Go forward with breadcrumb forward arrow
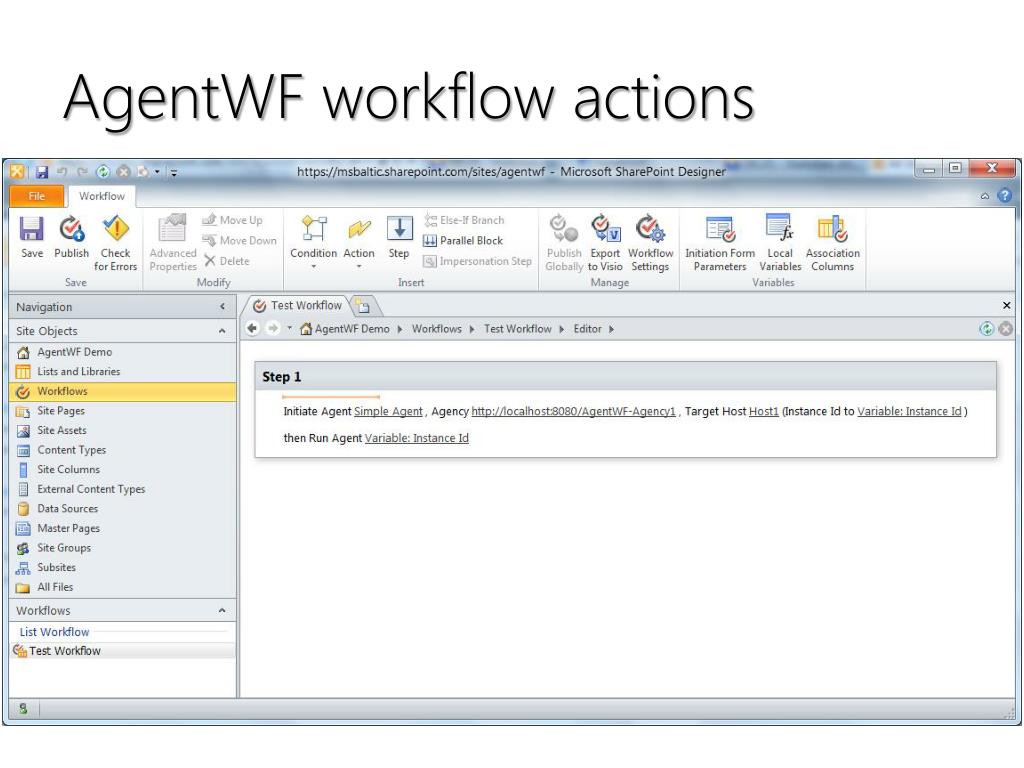This screenshot has height=768, width=1024. point(272,328)
